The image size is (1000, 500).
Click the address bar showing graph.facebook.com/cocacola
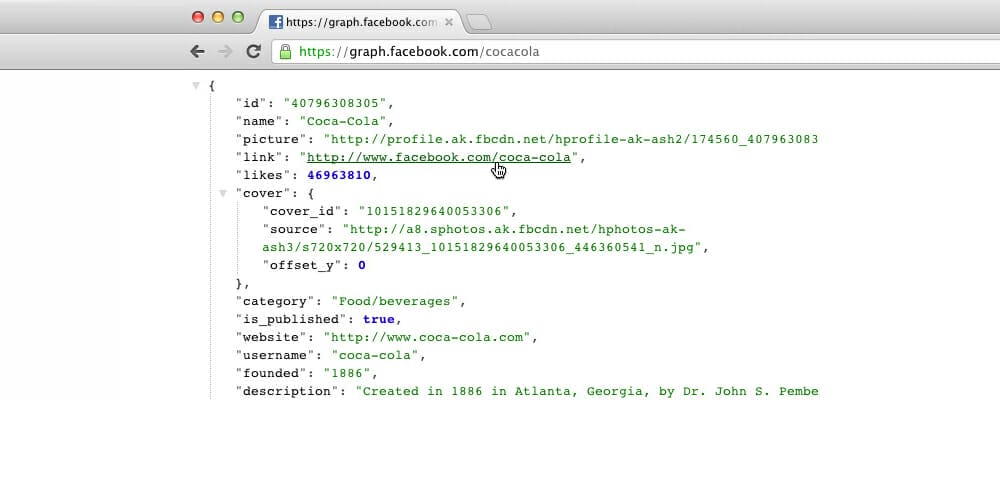coord(636,52)
